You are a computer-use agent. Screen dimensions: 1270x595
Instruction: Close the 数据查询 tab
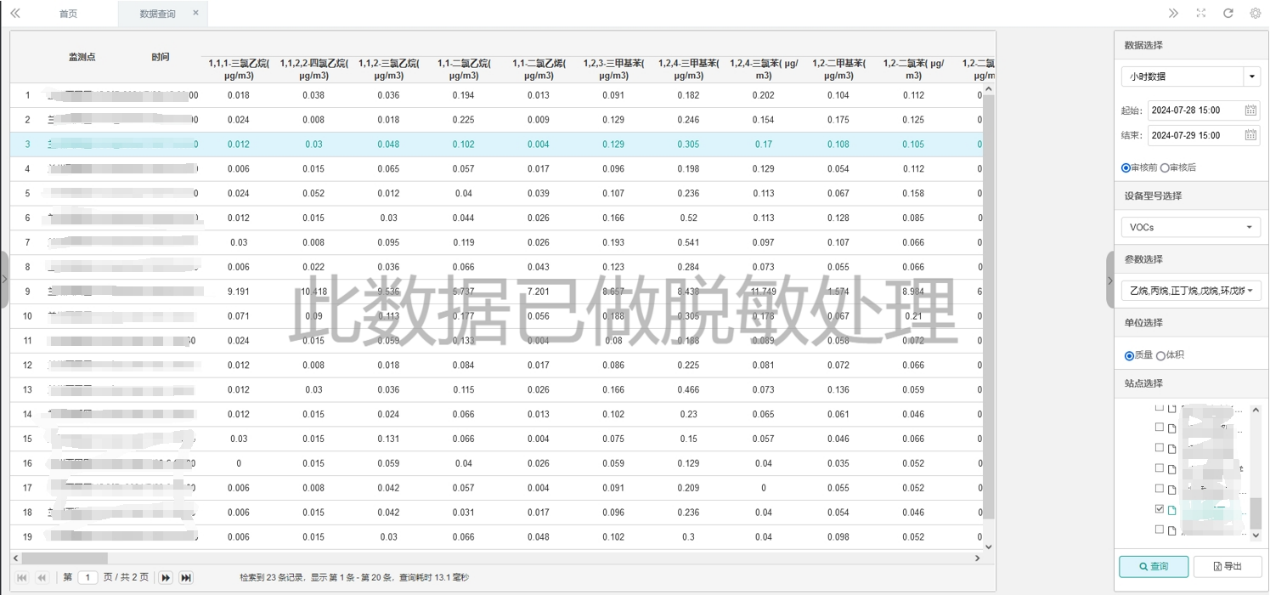[x=195, y=13]
